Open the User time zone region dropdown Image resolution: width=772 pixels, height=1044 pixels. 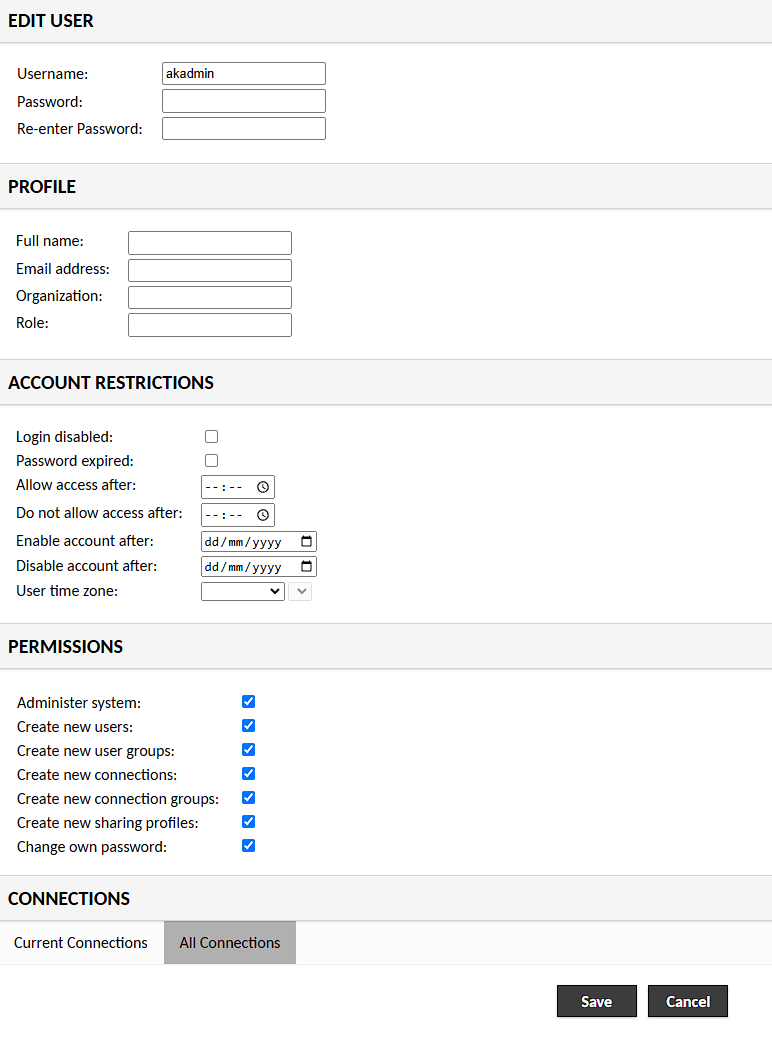pos(243,591)
